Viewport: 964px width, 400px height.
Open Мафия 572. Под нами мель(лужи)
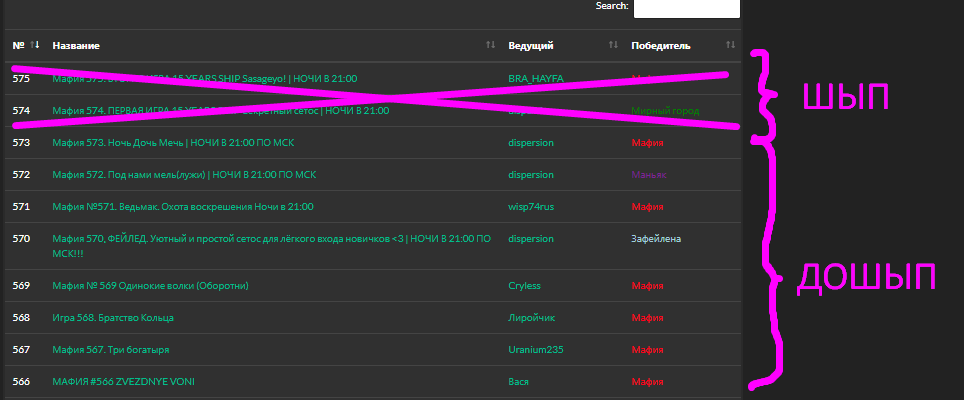(184, 174)
